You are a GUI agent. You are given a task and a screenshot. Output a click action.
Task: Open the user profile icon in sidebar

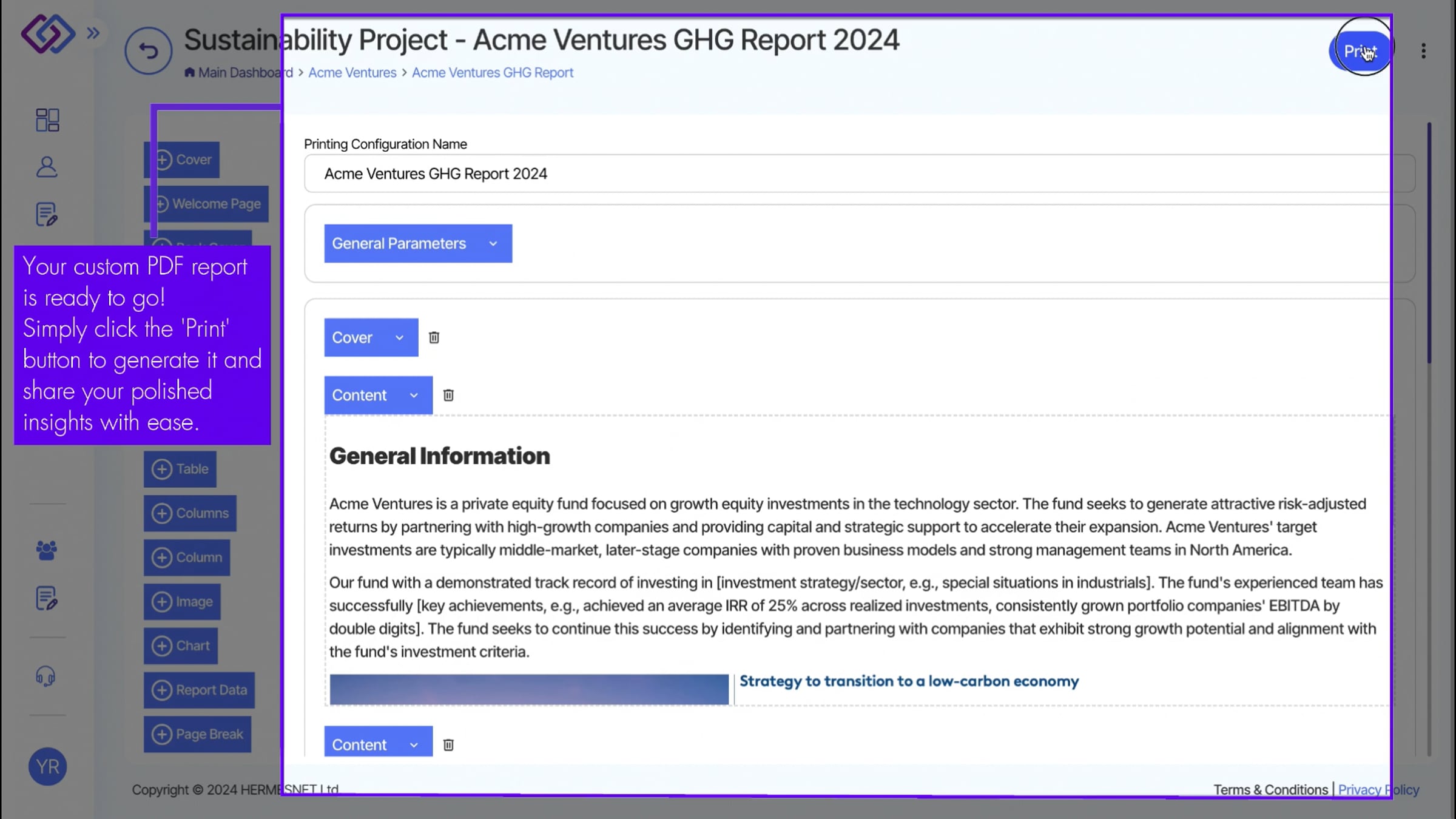coord(47,167)
